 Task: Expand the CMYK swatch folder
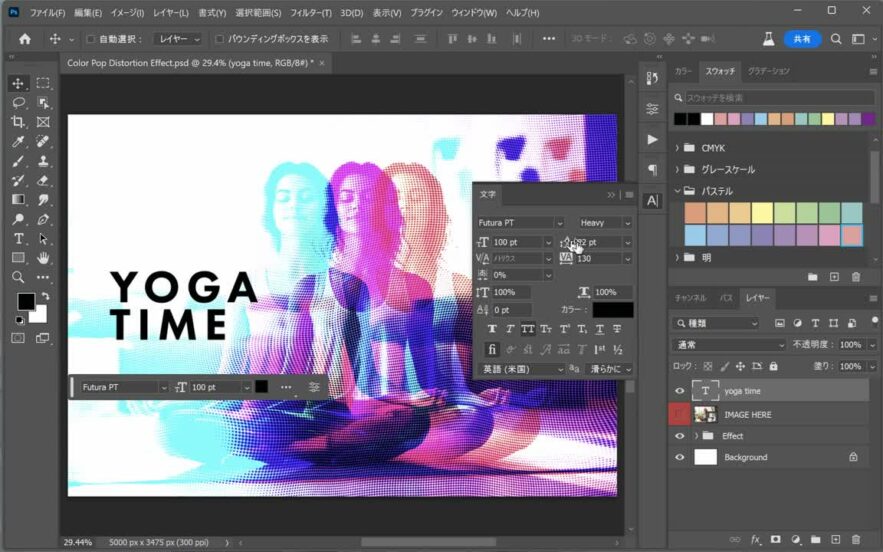(678, 148)
